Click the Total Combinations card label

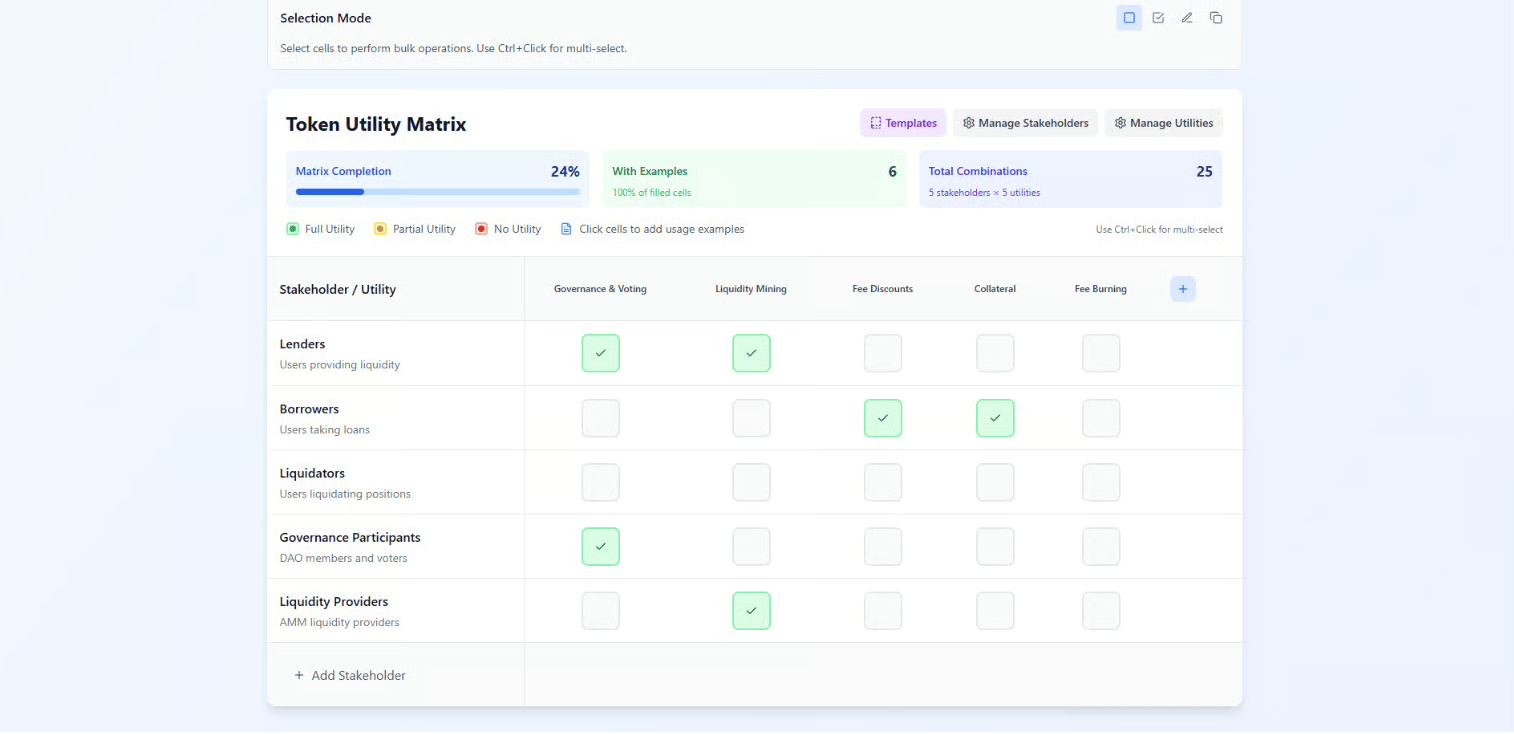[978, 171]
